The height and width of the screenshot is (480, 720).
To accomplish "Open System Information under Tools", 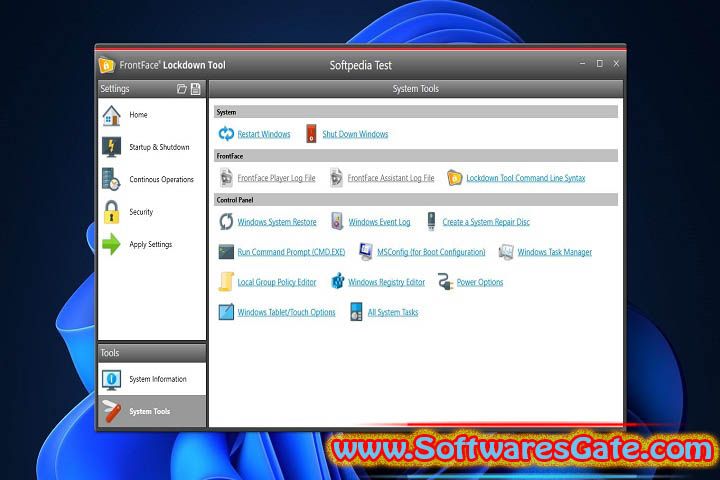I will [x=152, y=379].
